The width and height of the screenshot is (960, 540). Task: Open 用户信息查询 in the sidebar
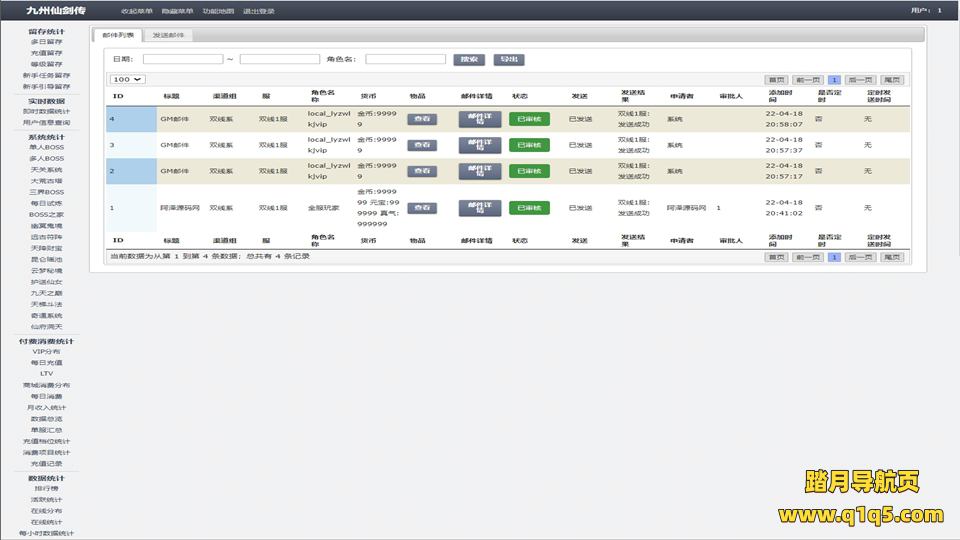pos(46,122)
